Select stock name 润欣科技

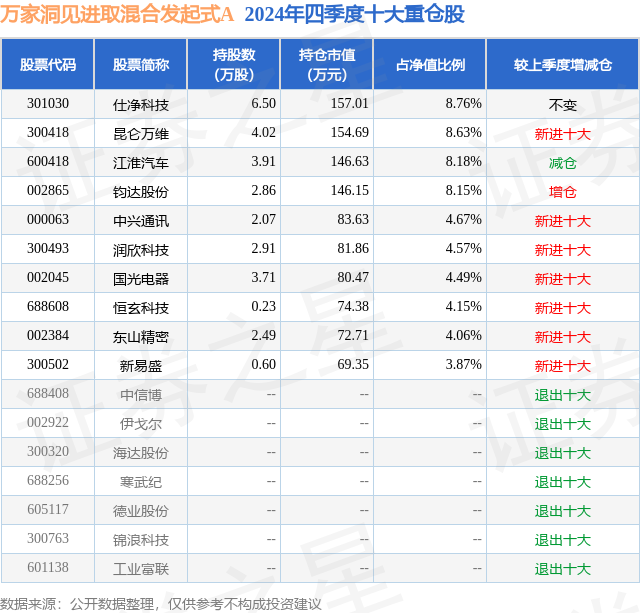point(141,250)
